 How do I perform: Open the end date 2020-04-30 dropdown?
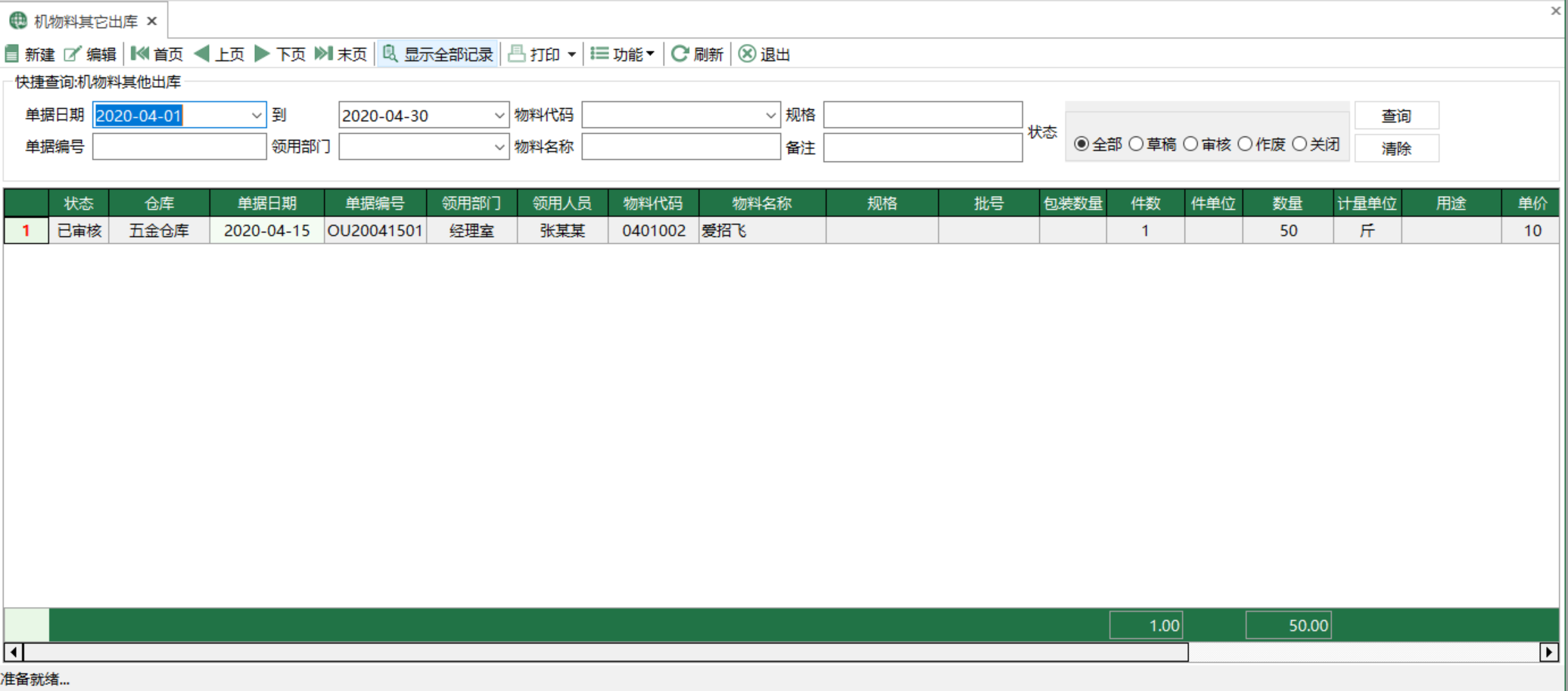pyautogui.click(x=499, y=115)
